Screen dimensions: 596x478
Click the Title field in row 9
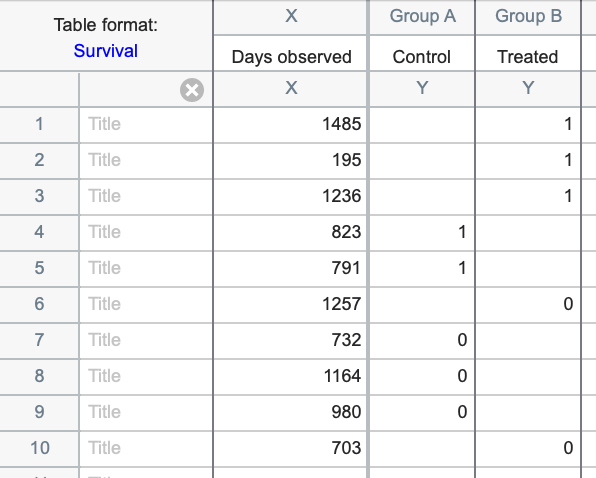click(x=146, y=412)
